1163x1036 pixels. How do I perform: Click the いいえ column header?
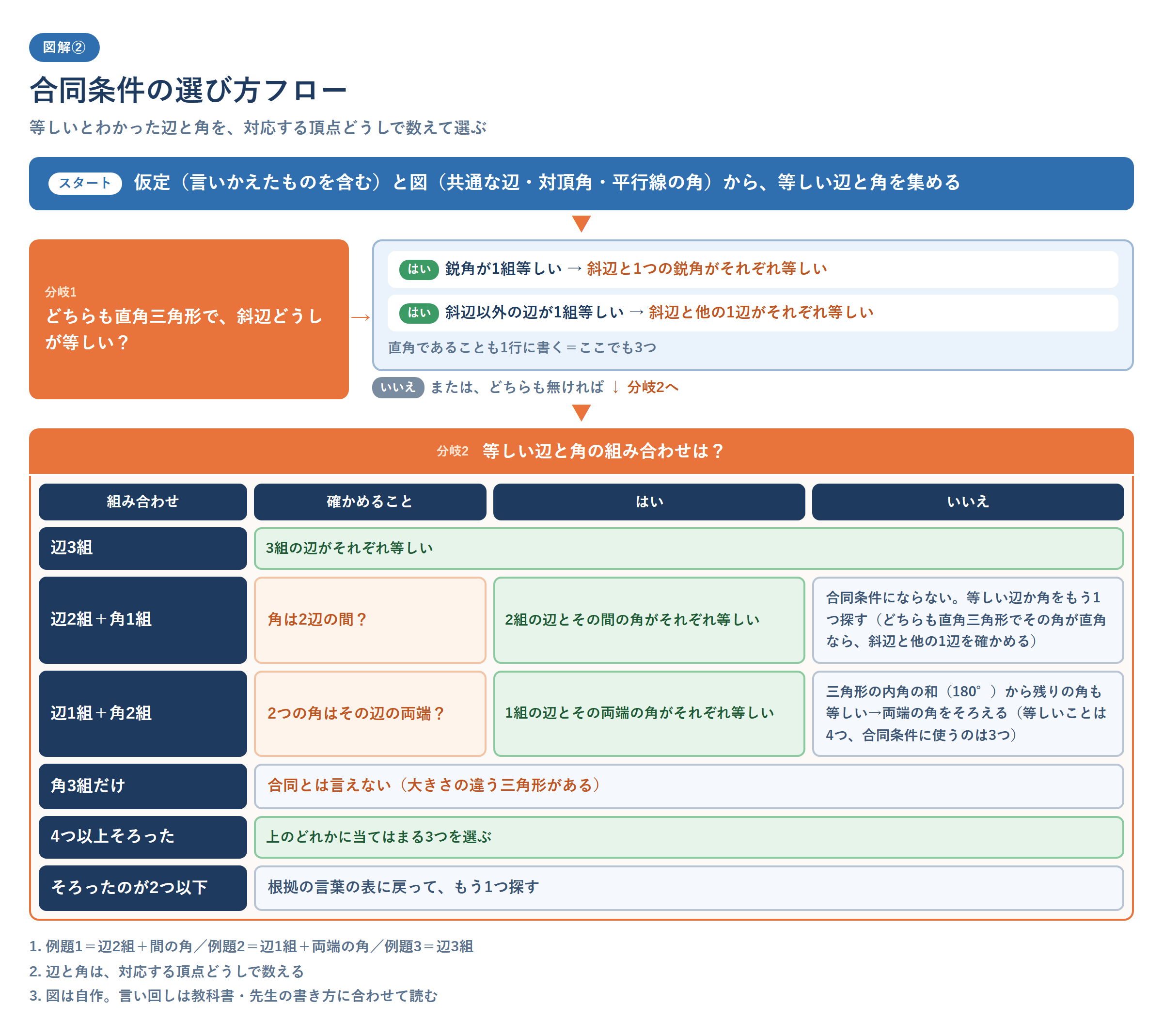point(968,502)
